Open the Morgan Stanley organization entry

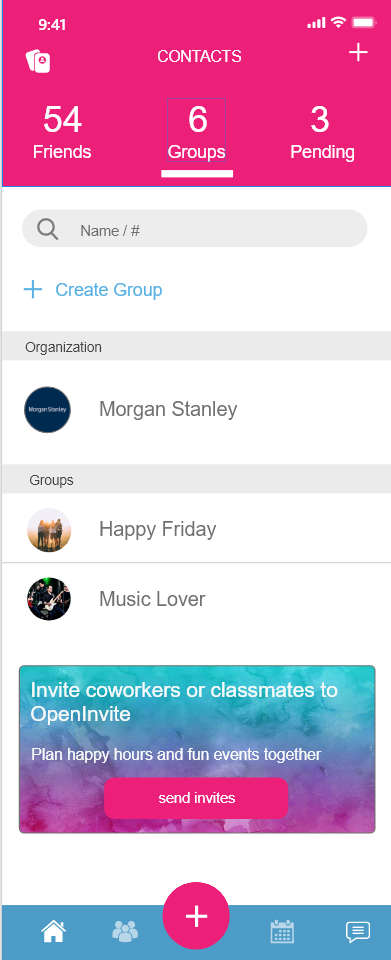pyautogui.click(x=196, y=410)
